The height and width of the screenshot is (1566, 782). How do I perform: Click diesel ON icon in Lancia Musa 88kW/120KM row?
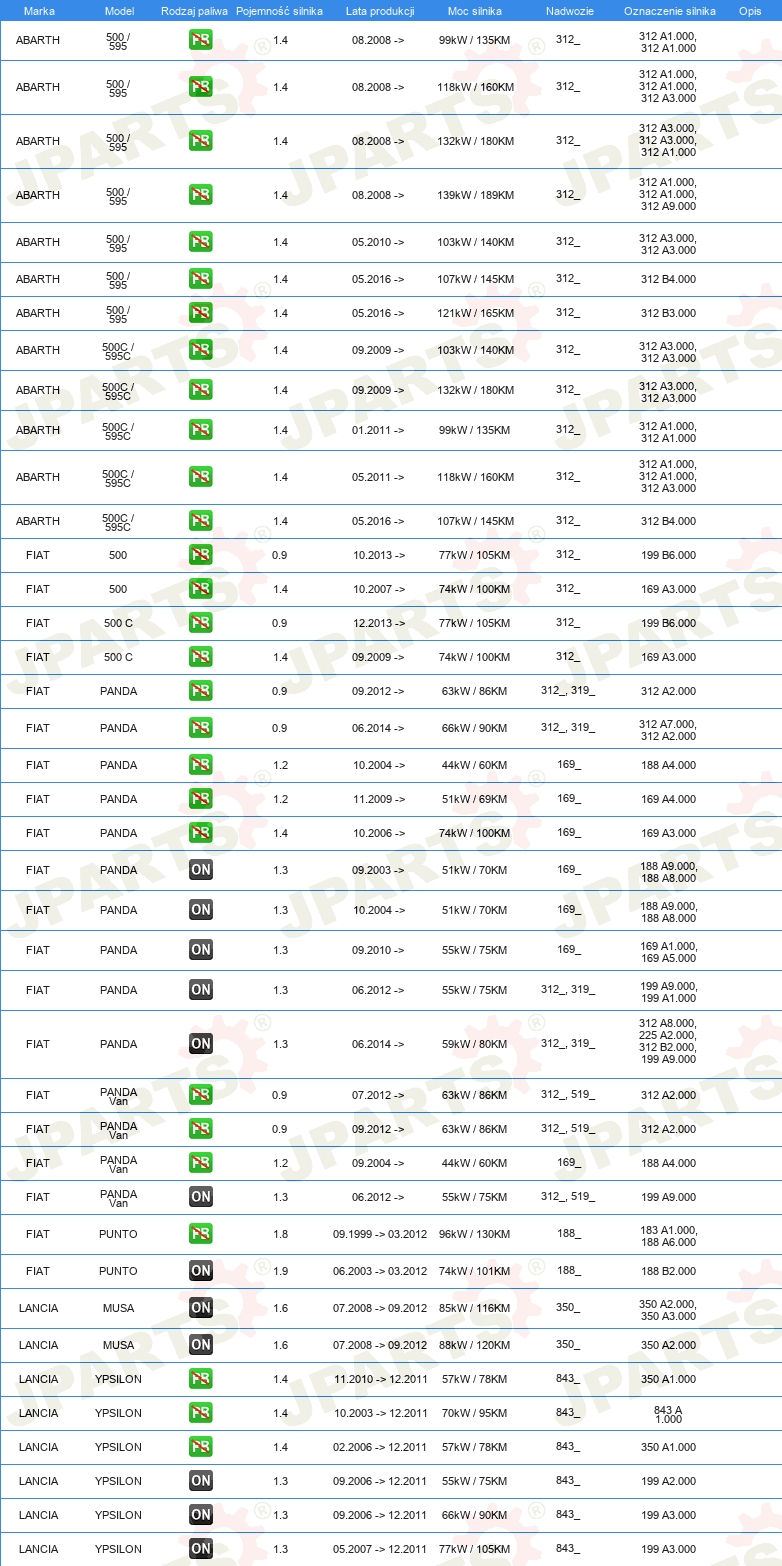(201, 1345)
